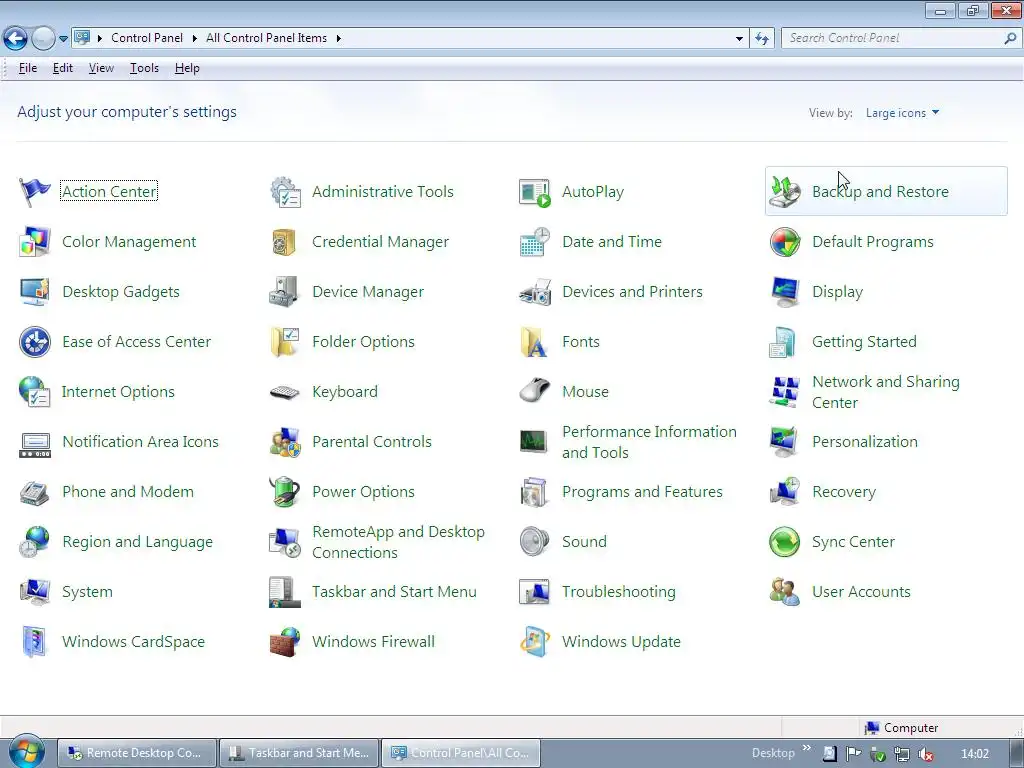Click the User Accounts icon

click(x=785, y=592)
